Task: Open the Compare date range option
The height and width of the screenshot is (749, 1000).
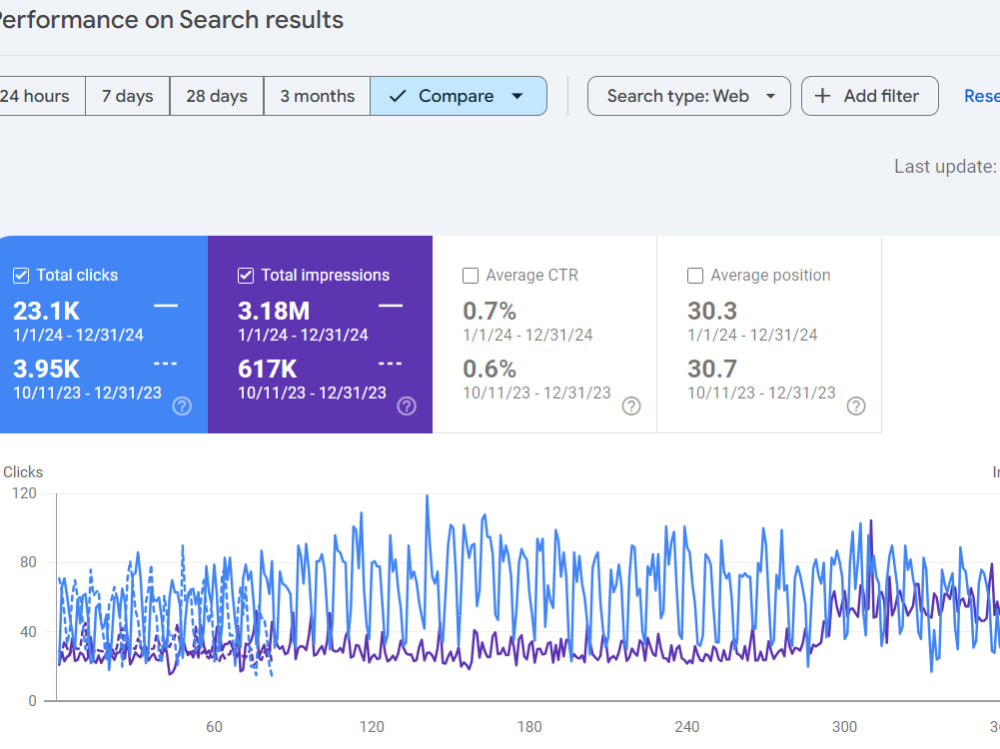Action: pos(459,96)
